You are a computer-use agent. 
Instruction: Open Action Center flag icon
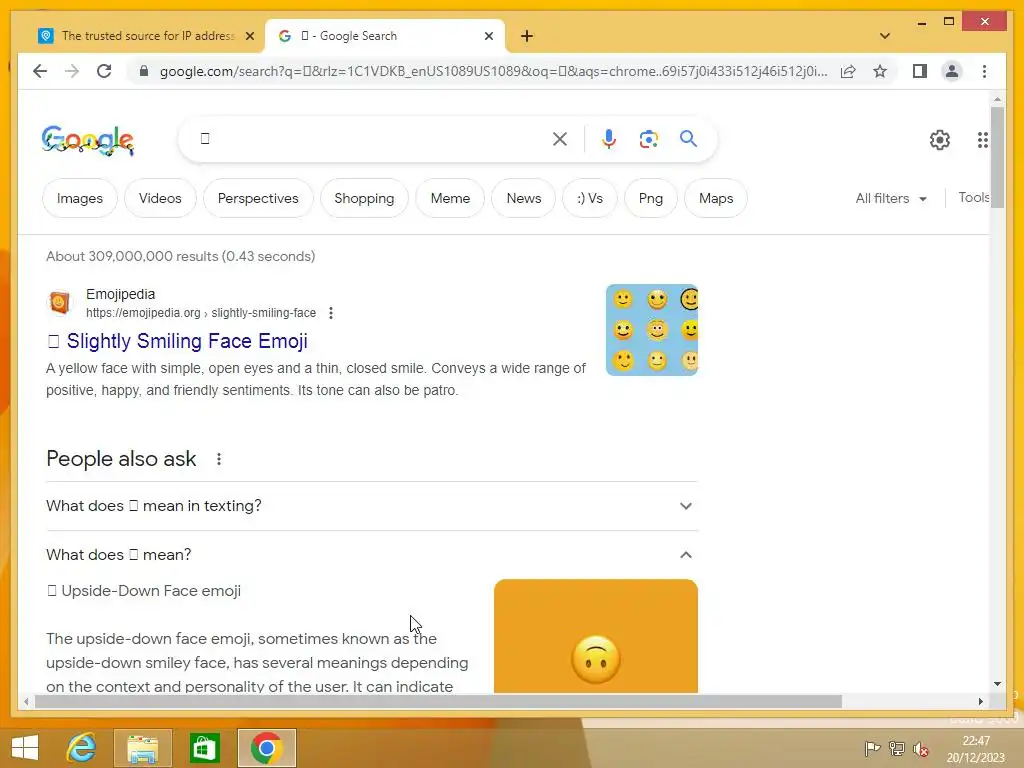872,748
